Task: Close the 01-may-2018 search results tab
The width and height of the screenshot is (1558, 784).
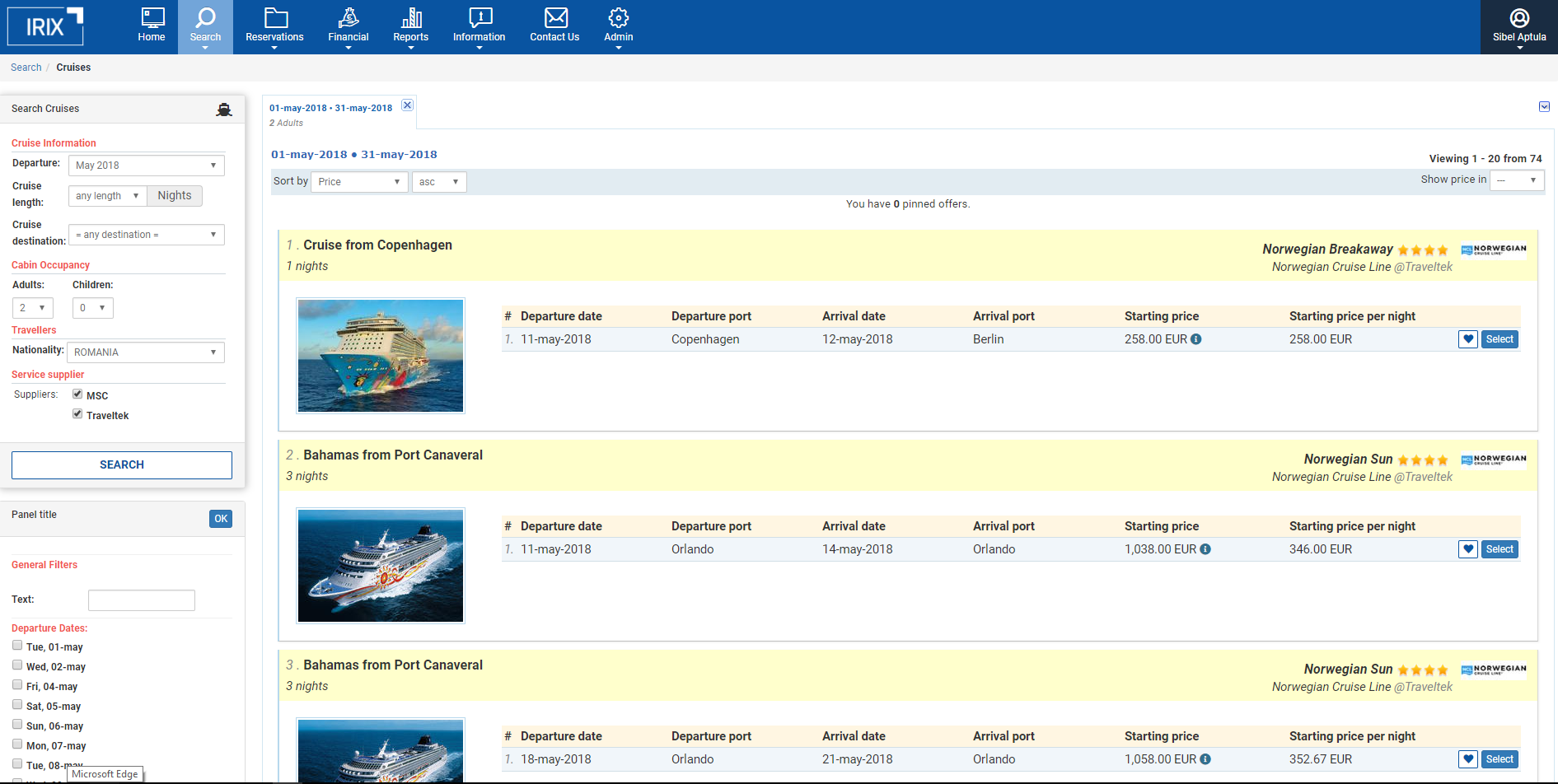Action: (x=407, y=105)
